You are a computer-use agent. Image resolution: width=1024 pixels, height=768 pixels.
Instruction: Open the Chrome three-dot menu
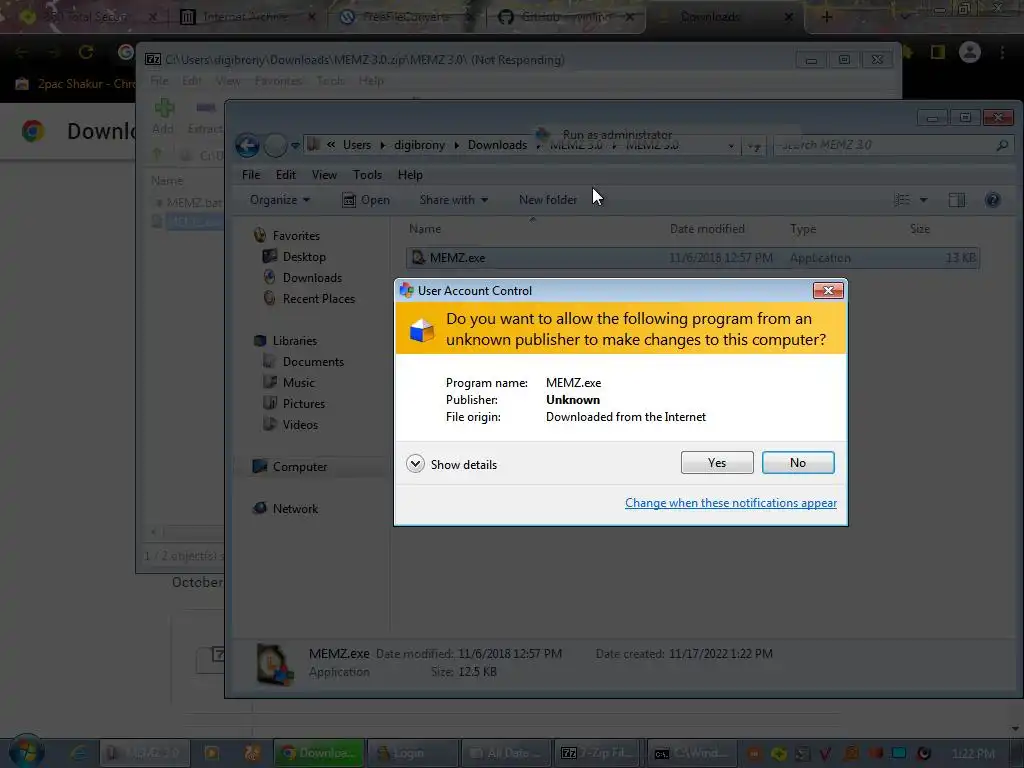(1002, 52)
